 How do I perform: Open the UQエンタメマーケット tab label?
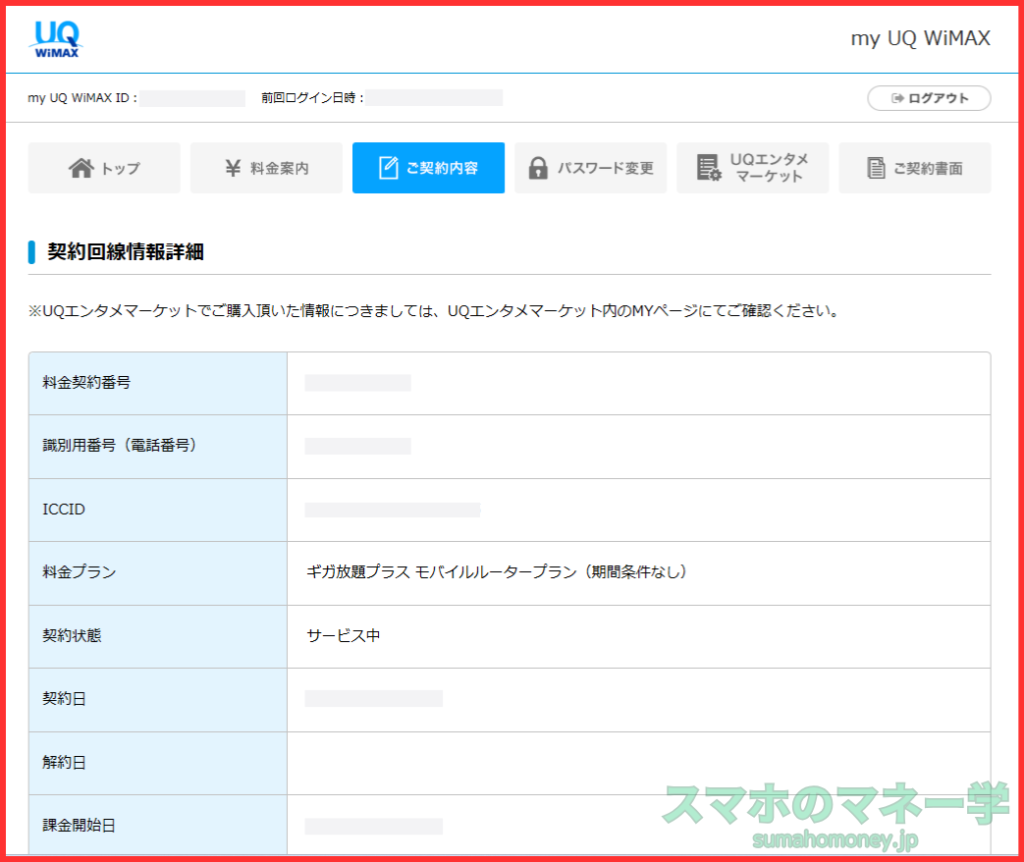[769, 168]
